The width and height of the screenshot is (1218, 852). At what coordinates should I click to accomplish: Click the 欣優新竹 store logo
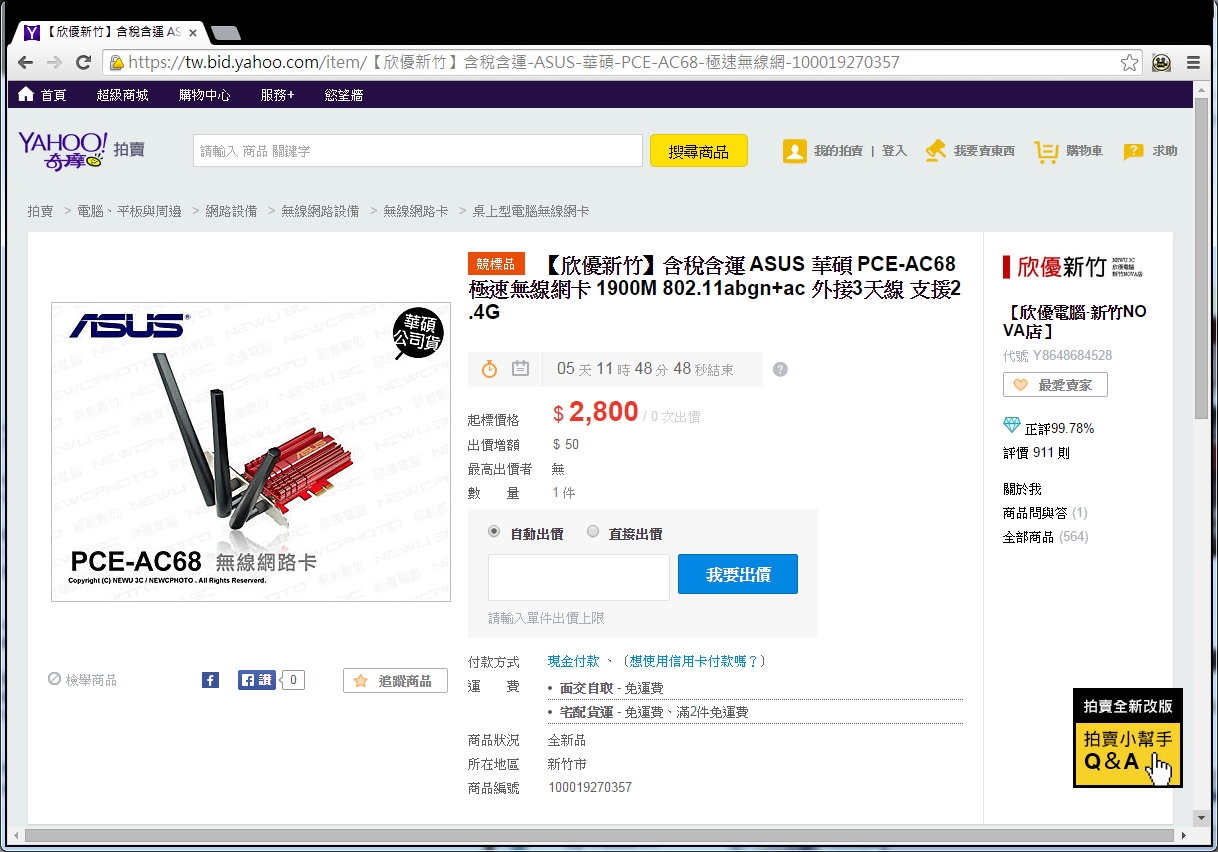tap(1072, 267)
